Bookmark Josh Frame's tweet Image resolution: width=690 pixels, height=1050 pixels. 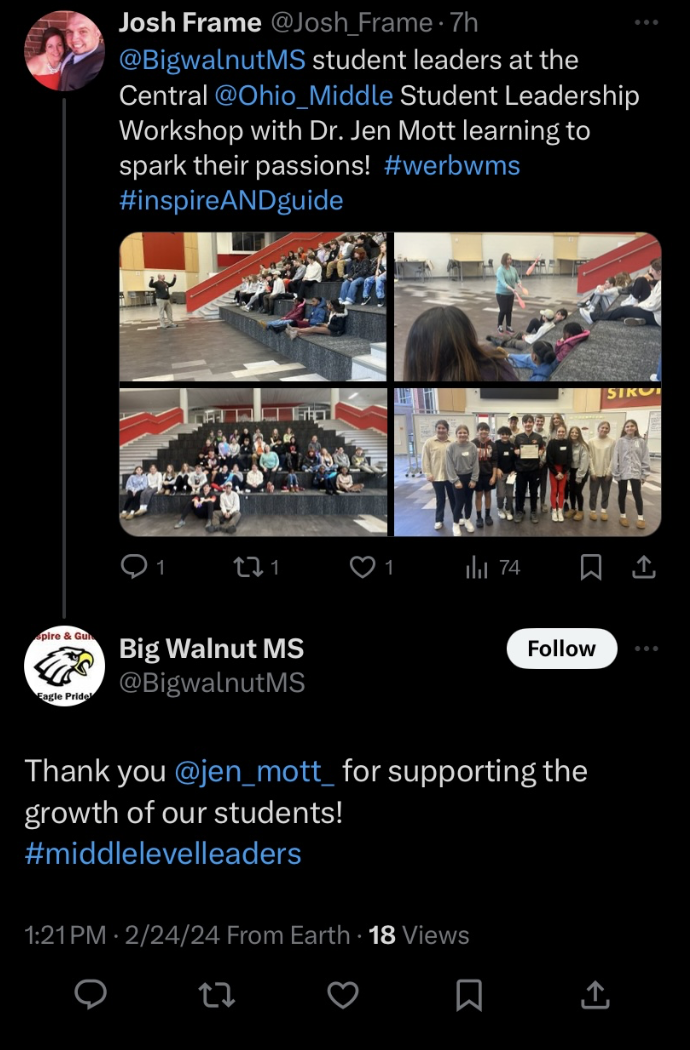tap(590, 568)
